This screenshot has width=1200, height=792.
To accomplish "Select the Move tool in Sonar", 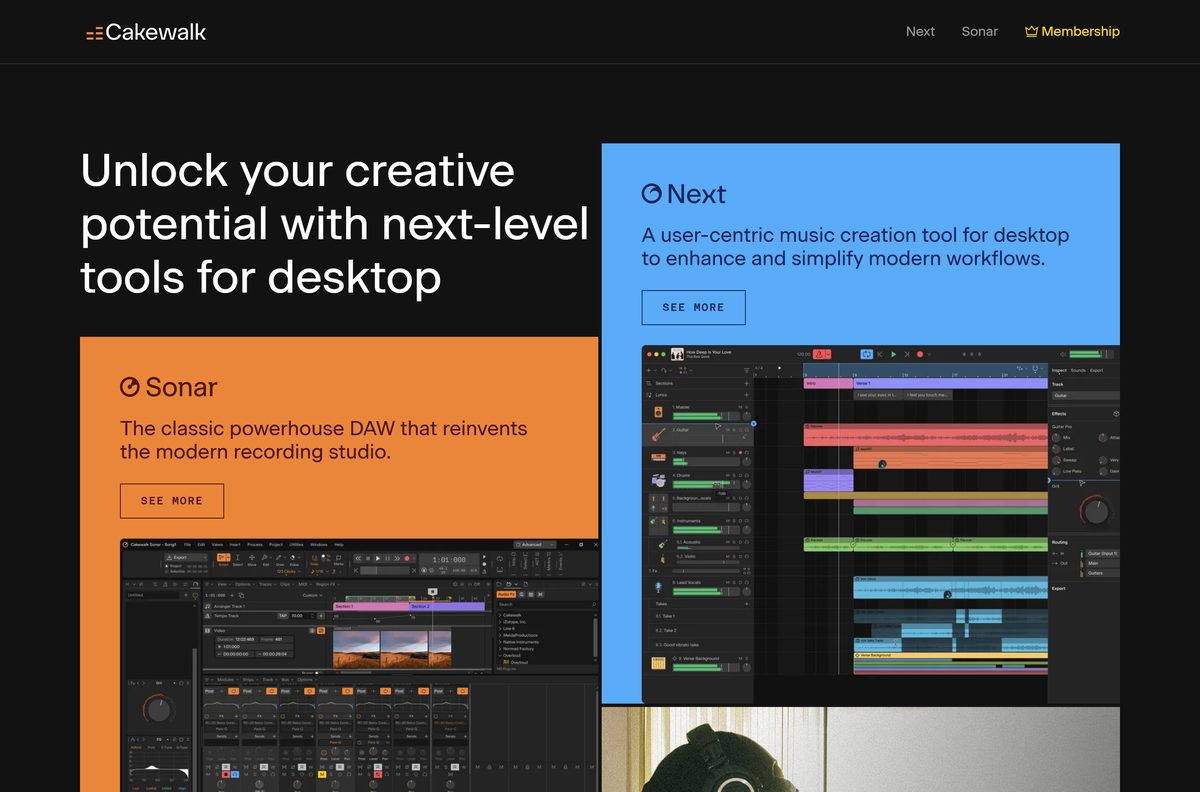I will pos(252,559).
